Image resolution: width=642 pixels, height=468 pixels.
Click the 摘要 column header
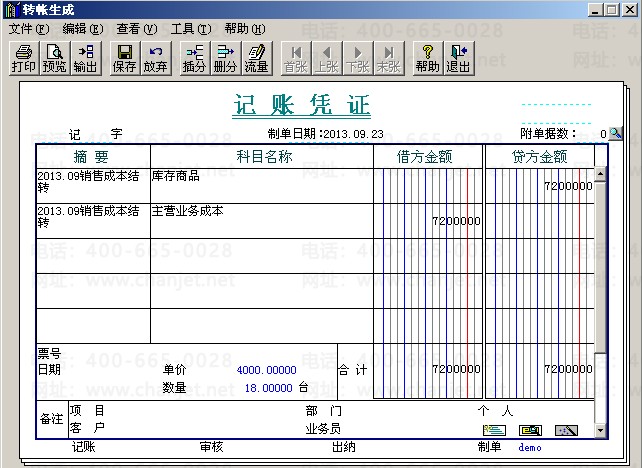(x=91, y=156)
